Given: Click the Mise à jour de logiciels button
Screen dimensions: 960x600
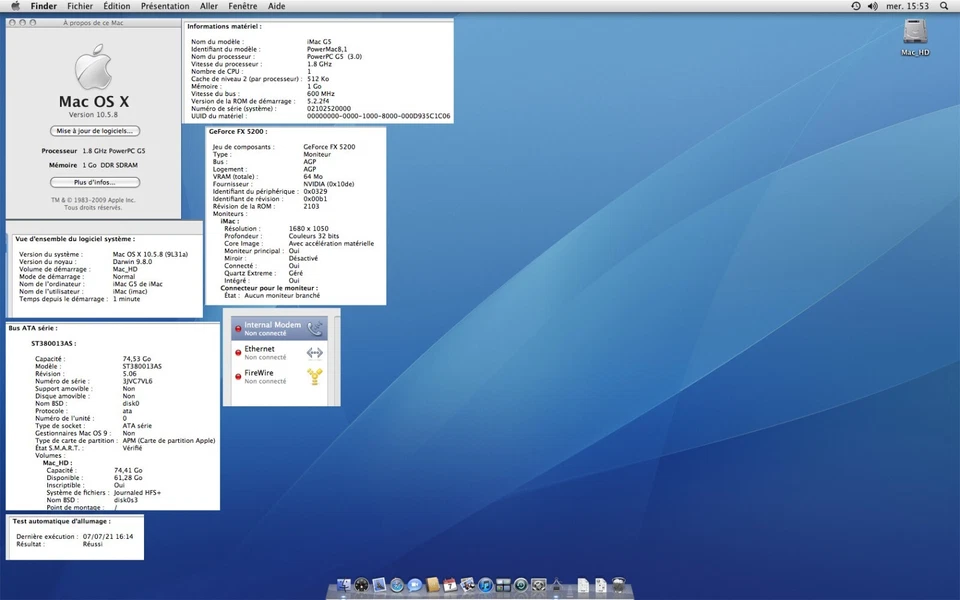Looking at the screenshot, I should (95, 131).
